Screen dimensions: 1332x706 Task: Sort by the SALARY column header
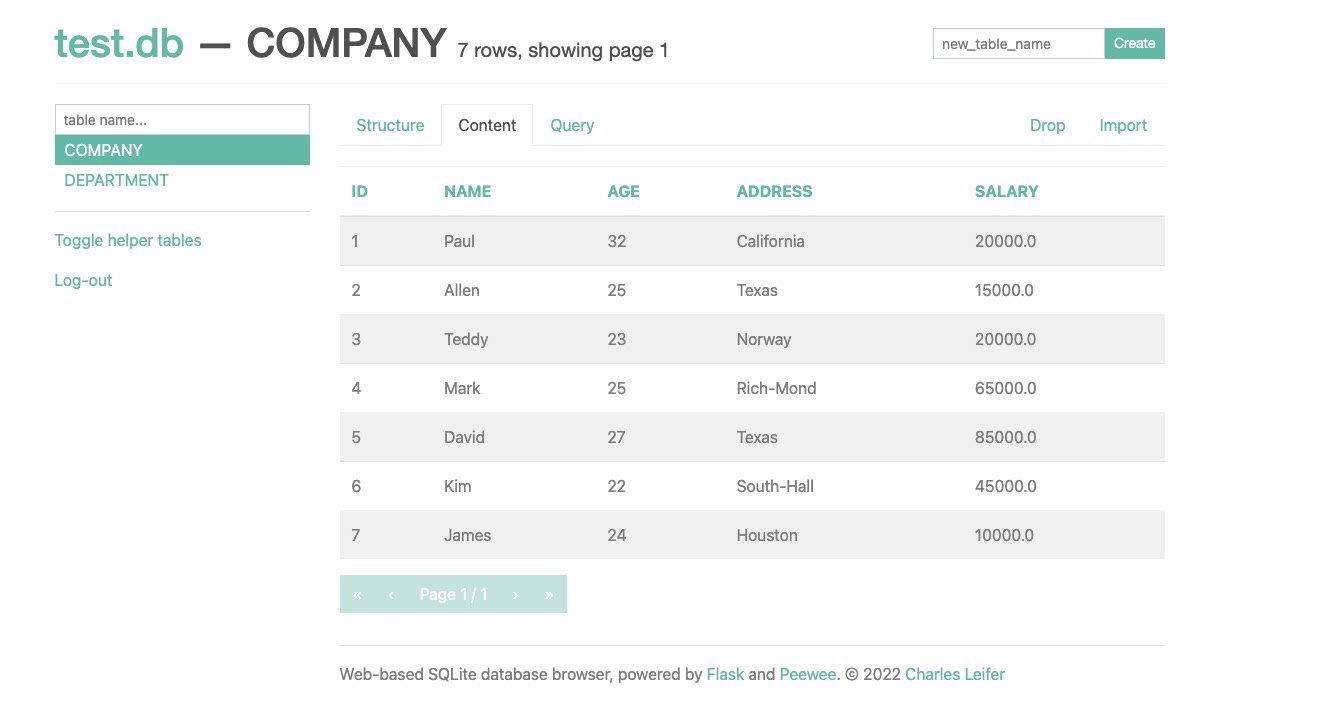pos(1006,191)
